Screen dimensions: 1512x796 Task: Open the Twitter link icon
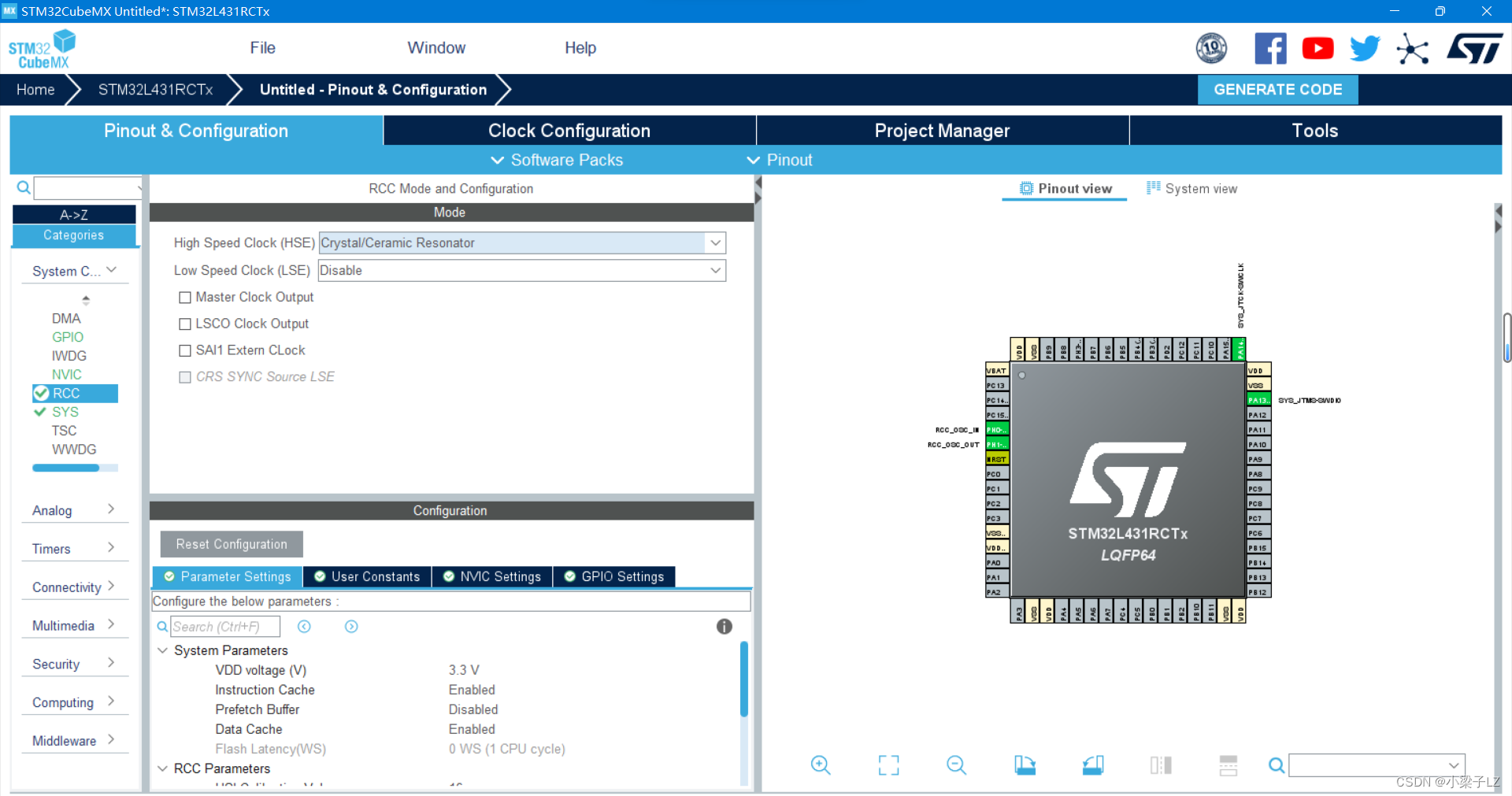point(1365,49)
